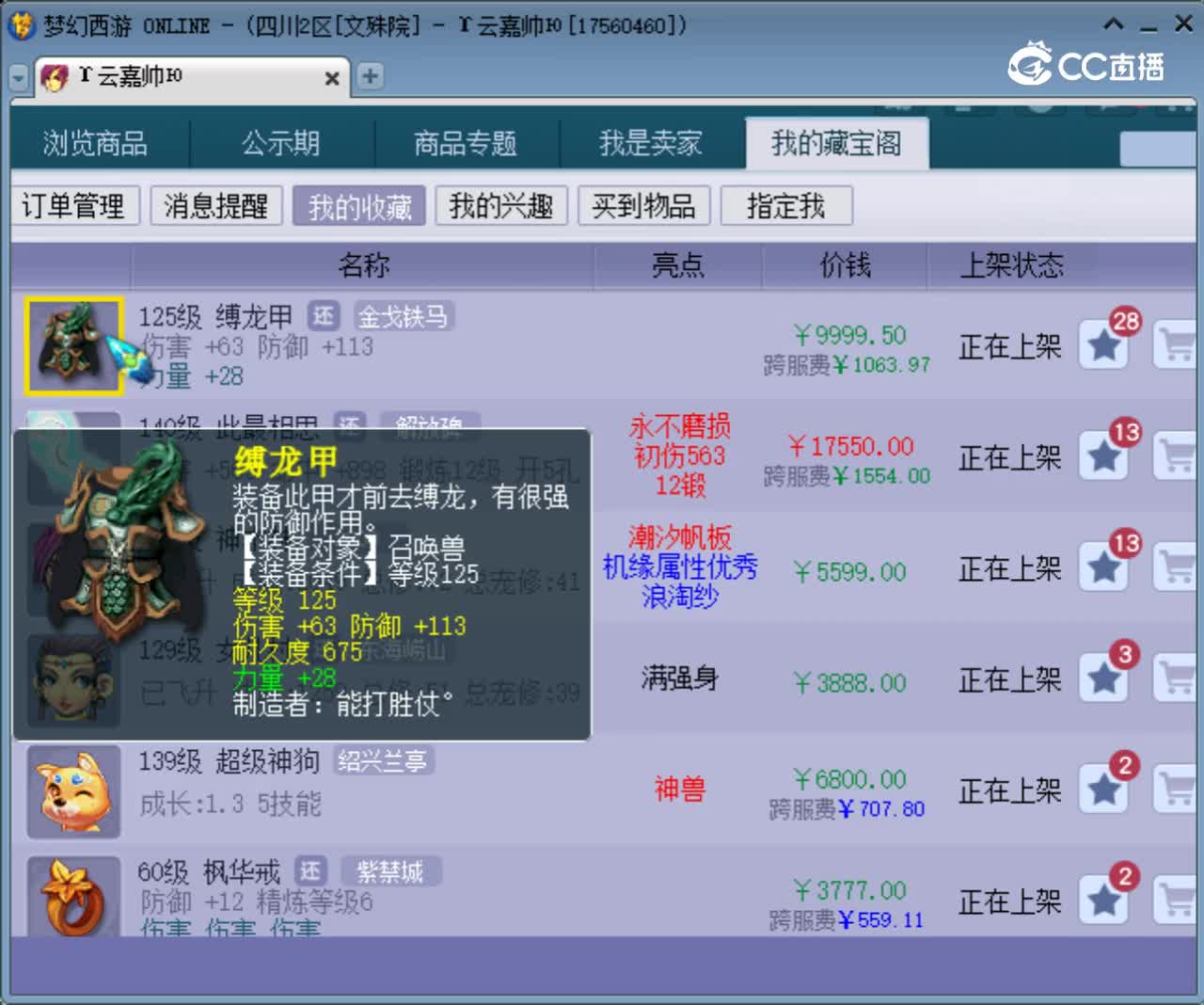Click the game logo in title bar

pyautogui.click(x=21, y=25)
